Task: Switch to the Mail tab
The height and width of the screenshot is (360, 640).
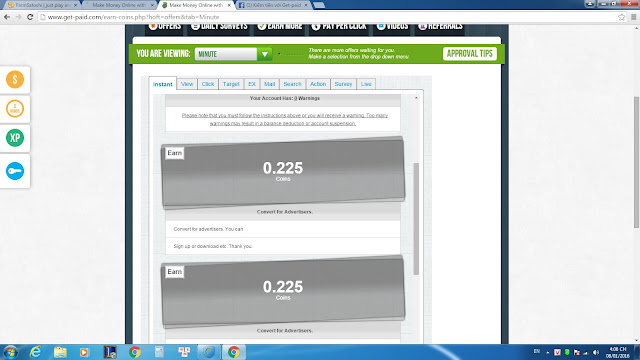Action: pyautogui.click(x=269, y=84)
